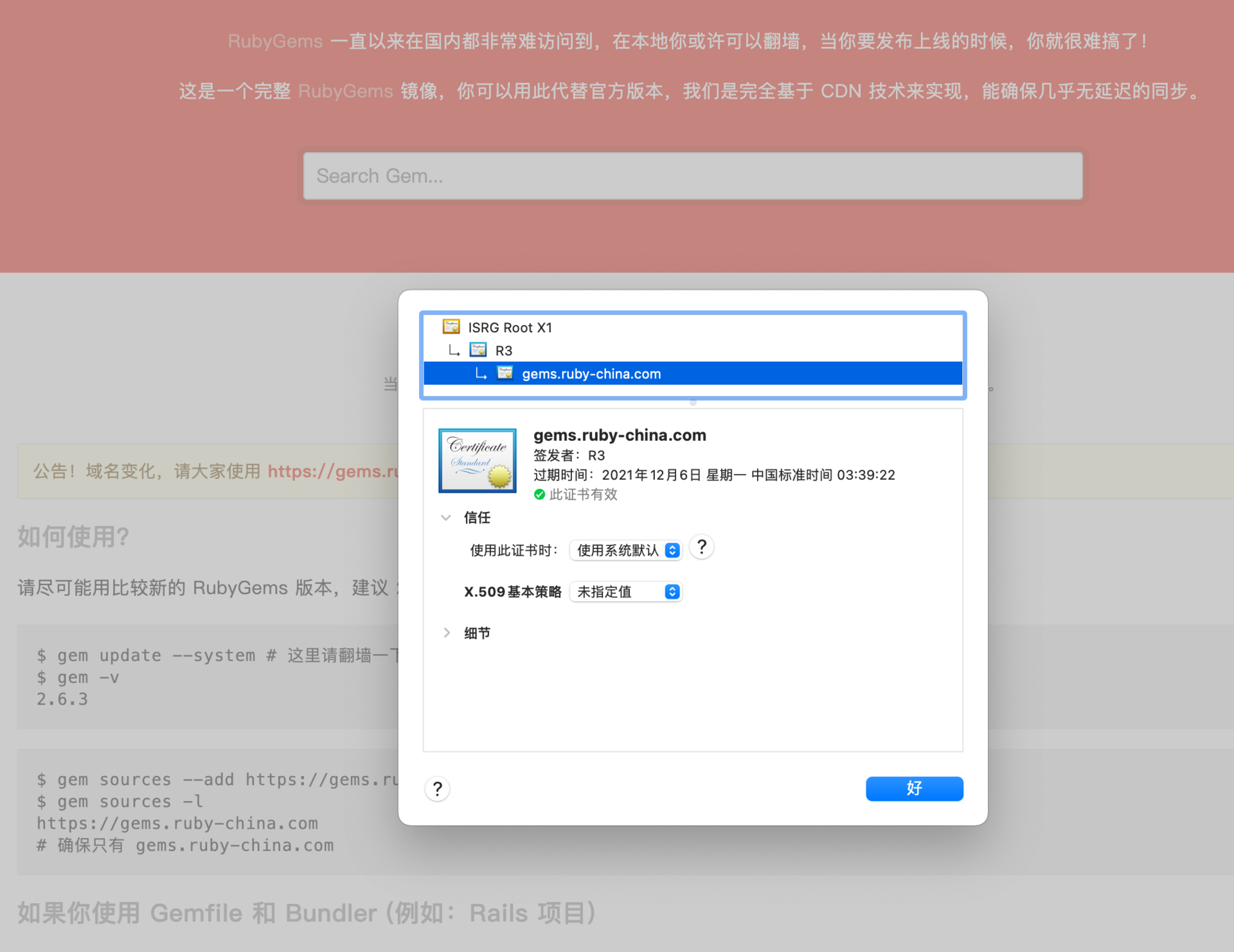This screenshot has width=1234, height=952.
Task: Select the R3 intermediate certificate row
Action: [693, 350]
